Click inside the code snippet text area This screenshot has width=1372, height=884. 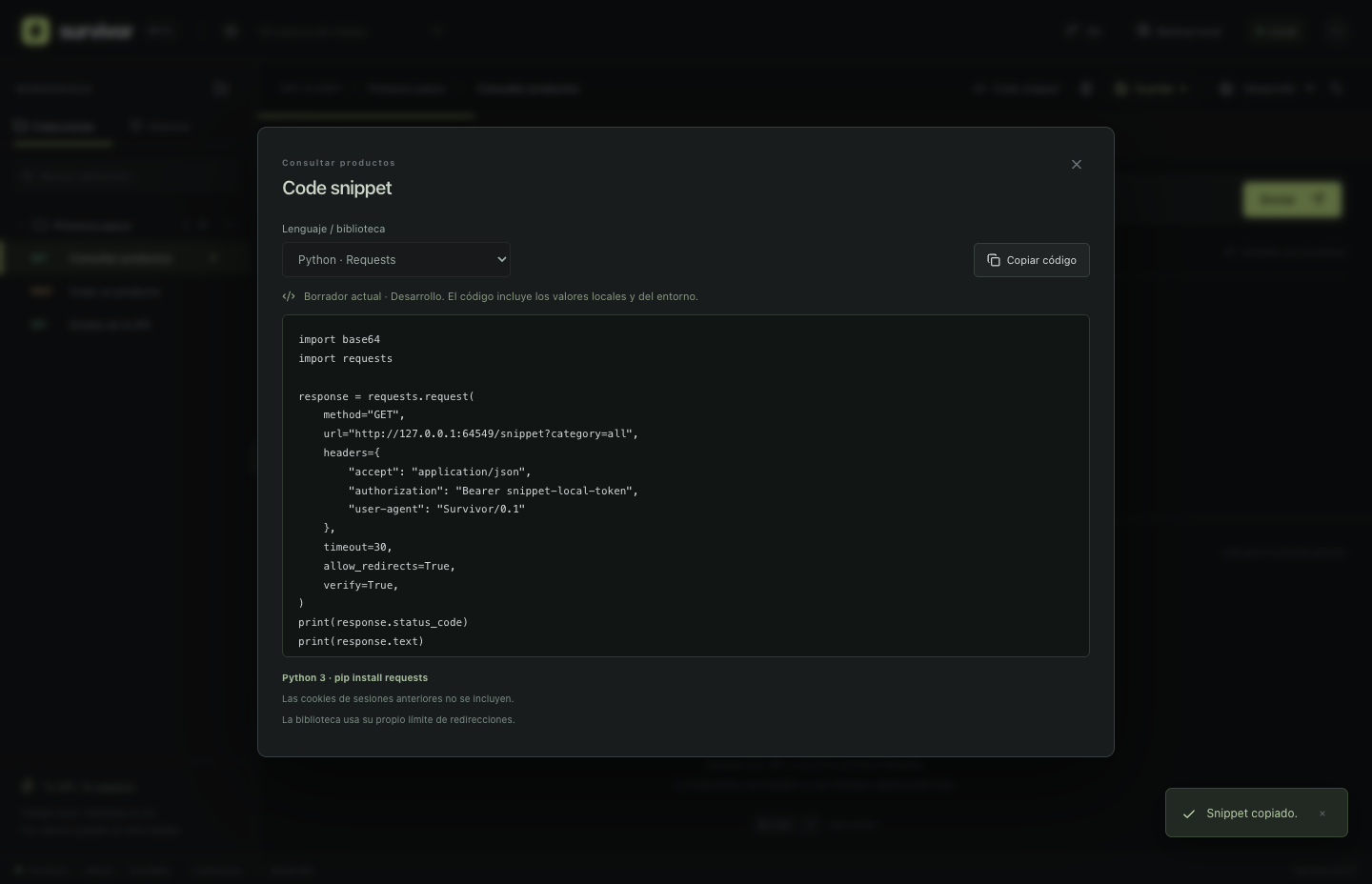[x=686, y=486]
